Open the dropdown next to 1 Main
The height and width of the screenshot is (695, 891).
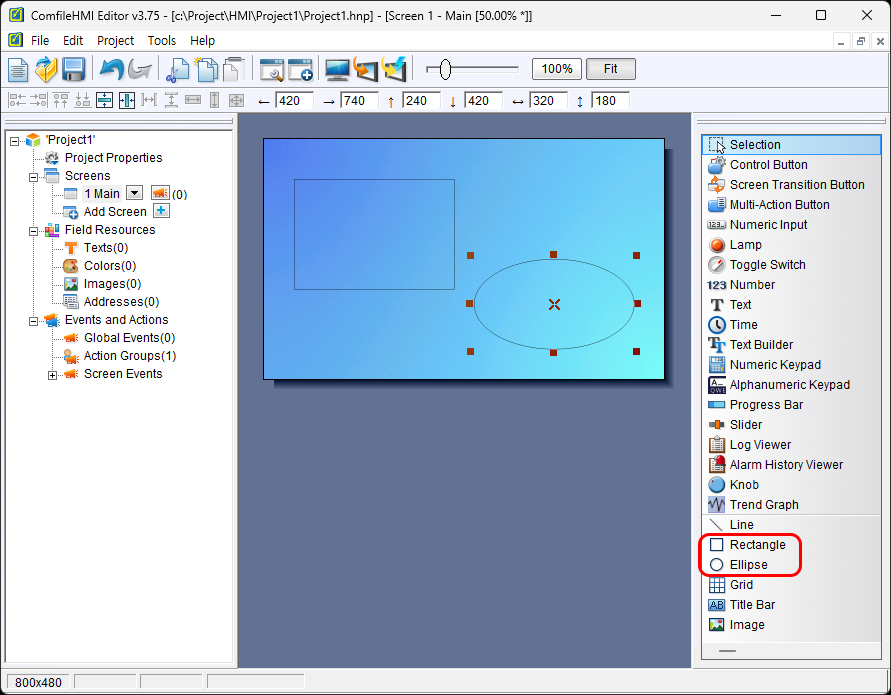[x=134, y=193]
